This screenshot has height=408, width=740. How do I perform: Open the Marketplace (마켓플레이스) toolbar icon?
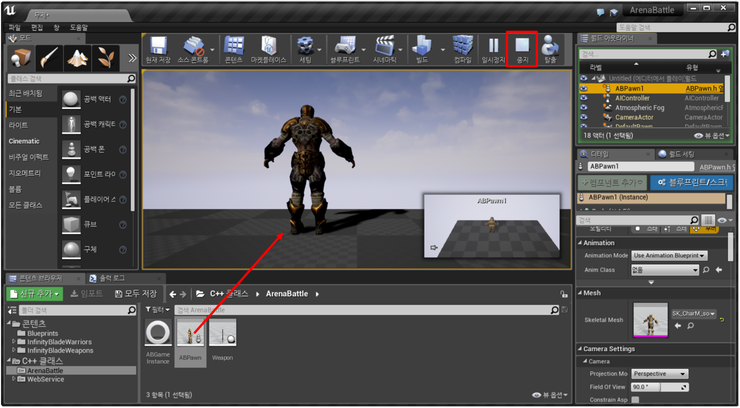[x=268, y=46]
